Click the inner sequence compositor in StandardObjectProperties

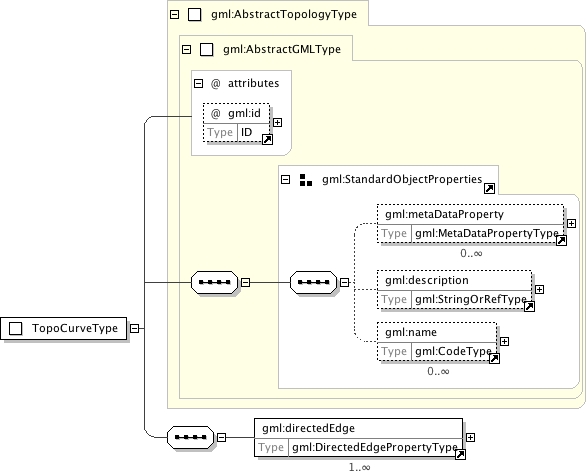coord(313,282)
